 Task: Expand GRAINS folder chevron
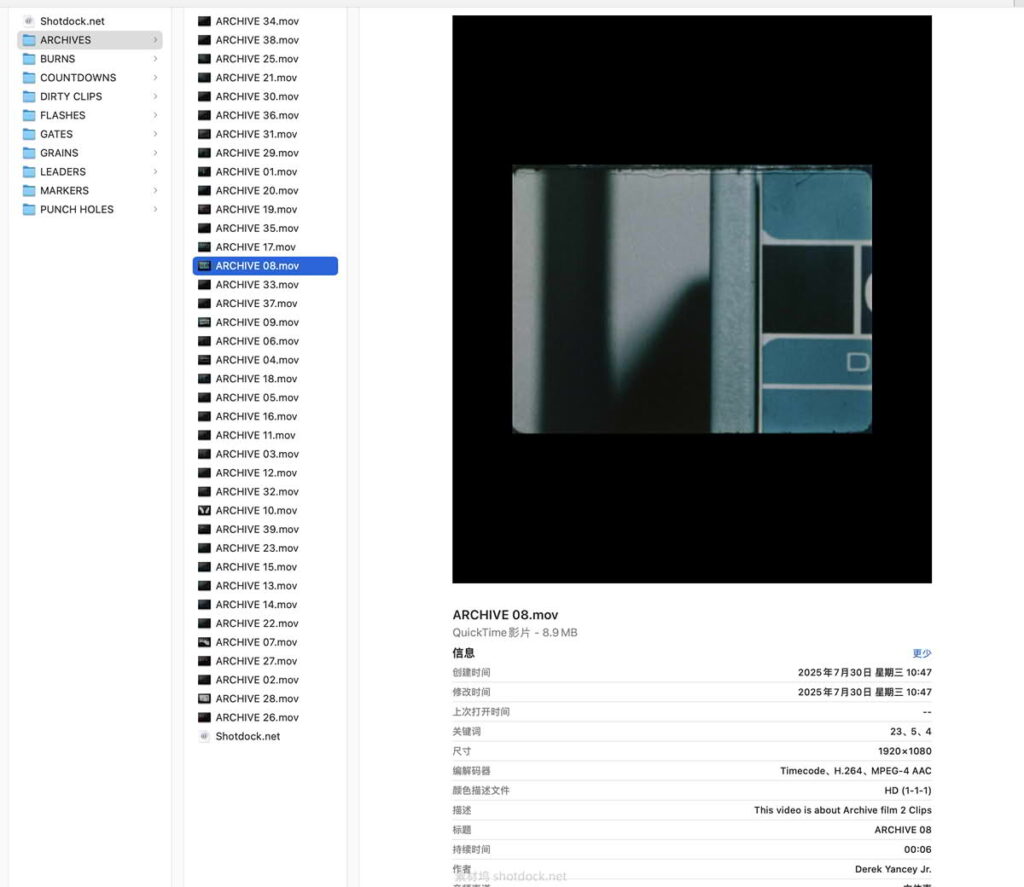click(155, 153)
